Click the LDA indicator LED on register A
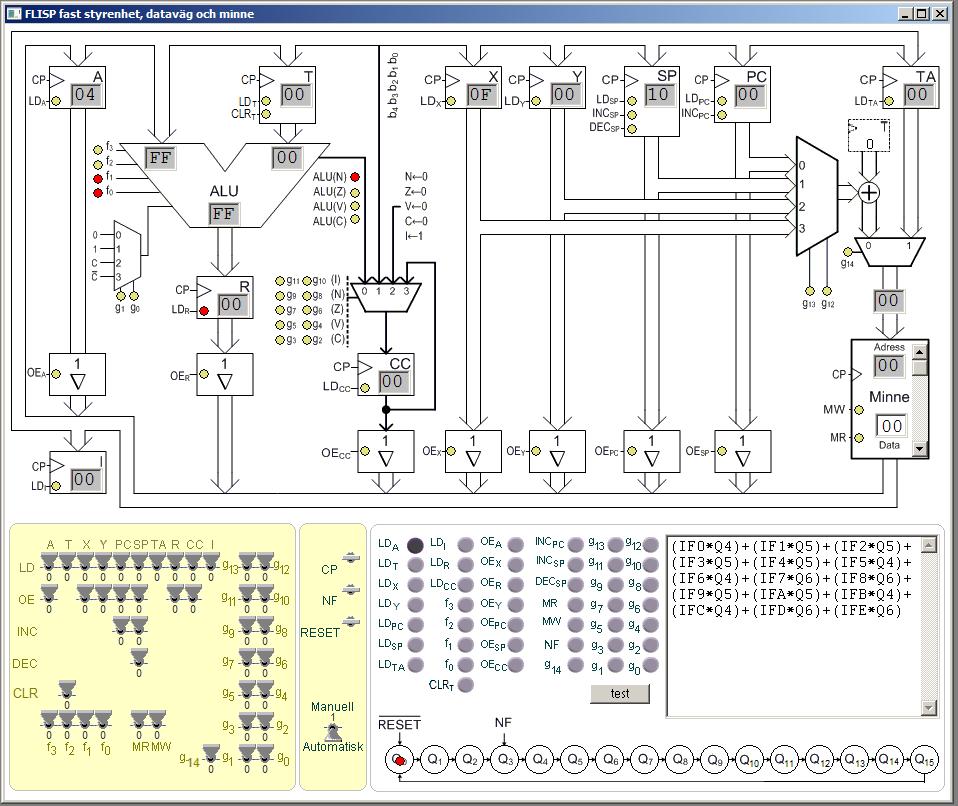 pyautogui.click(x=56, y=101)
